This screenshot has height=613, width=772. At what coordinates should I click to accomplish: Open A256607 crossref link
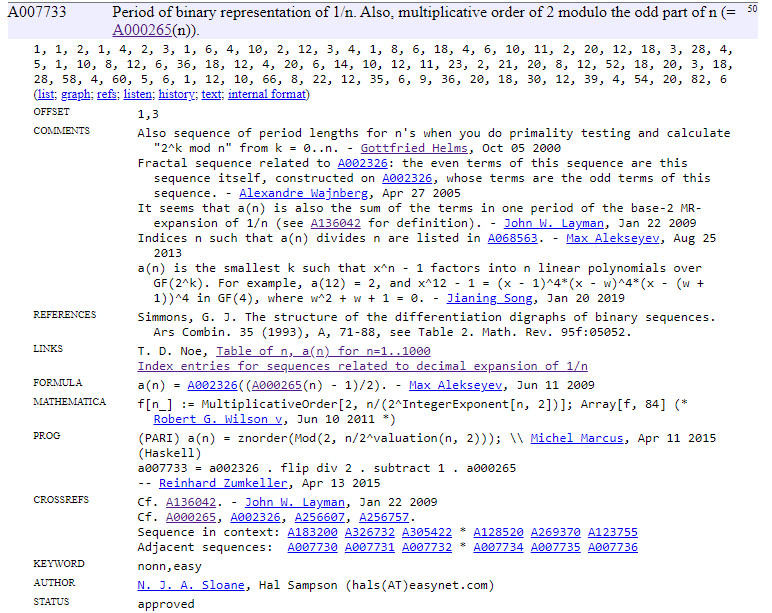tap(320, 517)
